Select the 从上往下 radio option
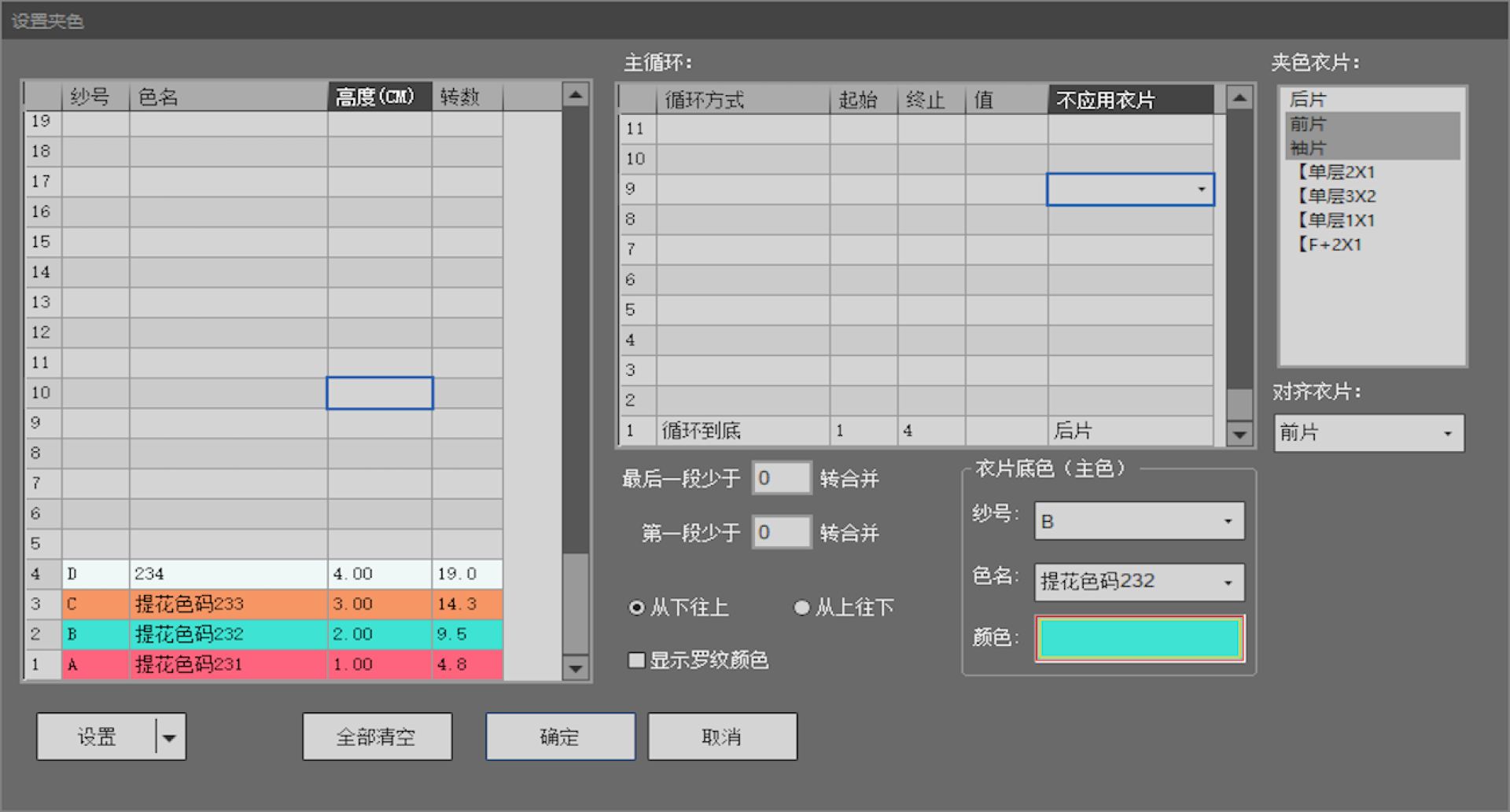Screen dimensions: 1510x812 pos(801,608)
